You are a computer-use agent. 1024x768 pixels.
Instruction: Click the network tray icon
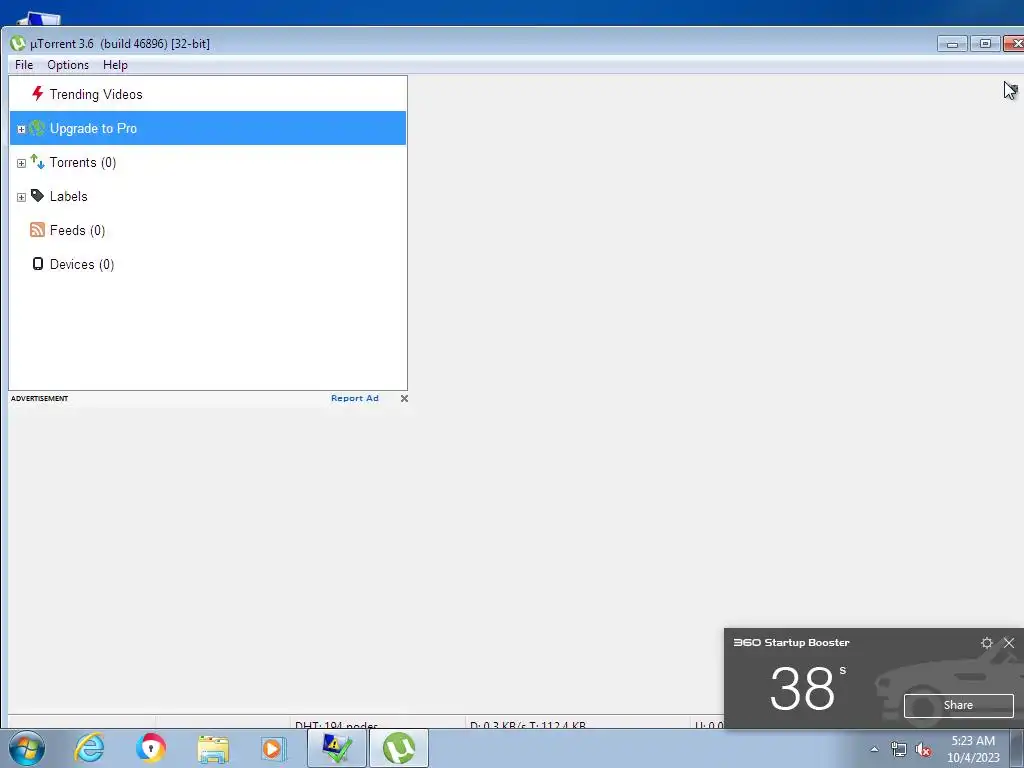[x=899, y=749]
